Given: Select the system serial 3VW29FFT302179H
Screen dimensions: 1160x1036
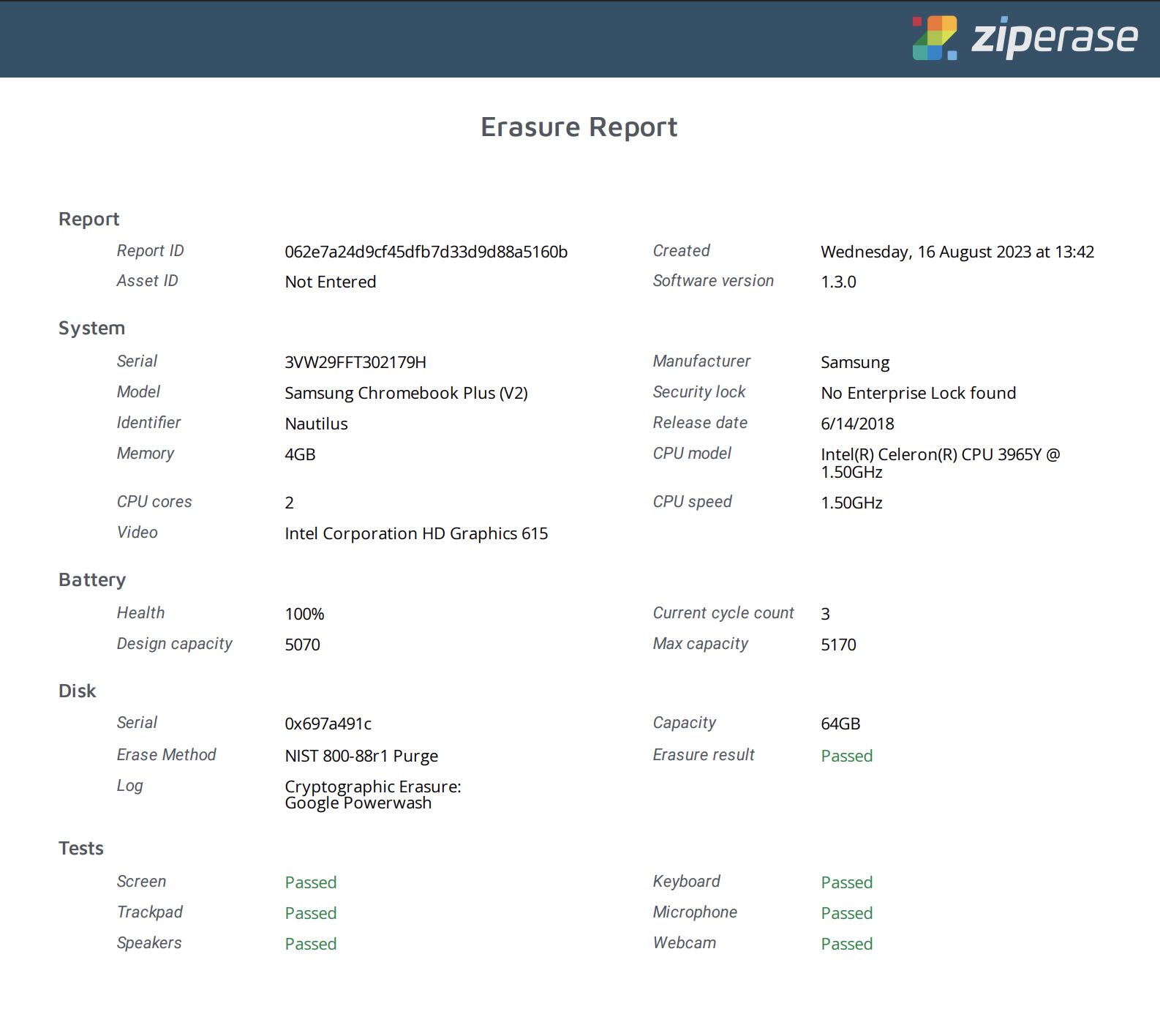Looking at the screenshot, I should point(355,362).
